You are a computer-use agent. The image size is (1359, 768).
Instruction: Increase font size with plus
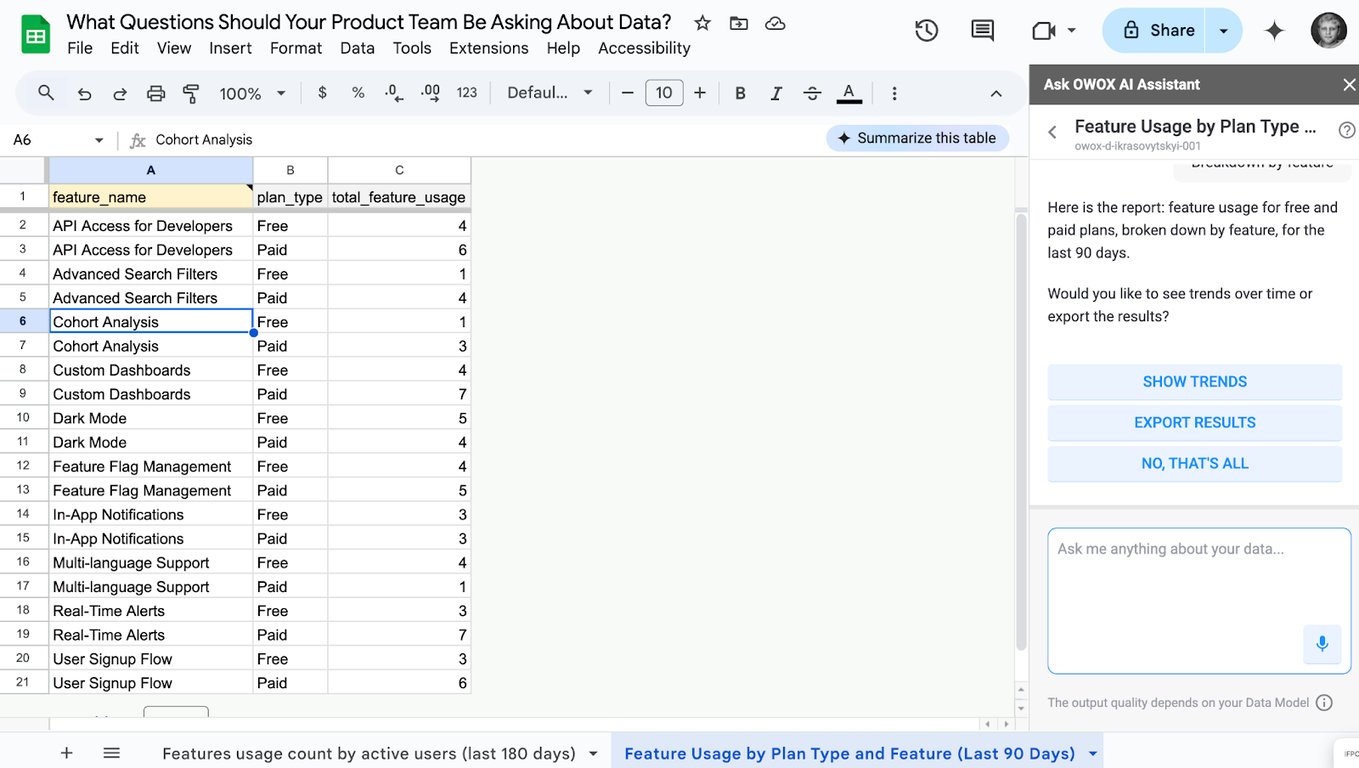(700, 93)
